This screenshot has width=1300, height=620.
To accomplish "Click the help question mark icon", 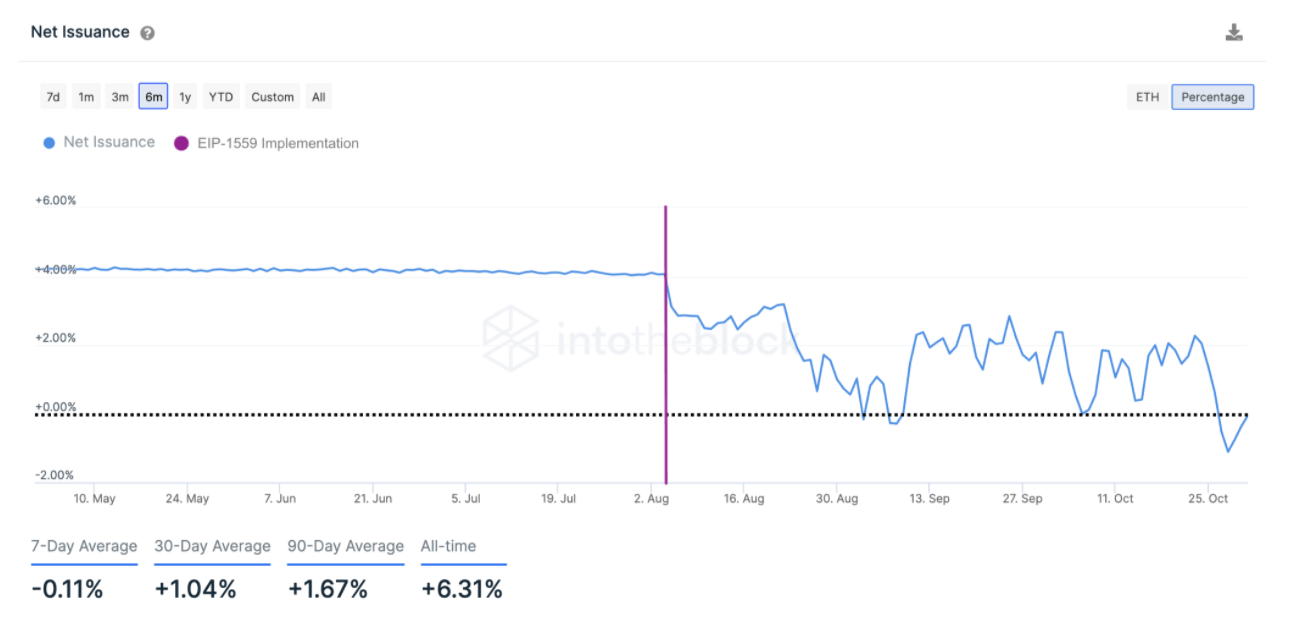I will 147,33.
